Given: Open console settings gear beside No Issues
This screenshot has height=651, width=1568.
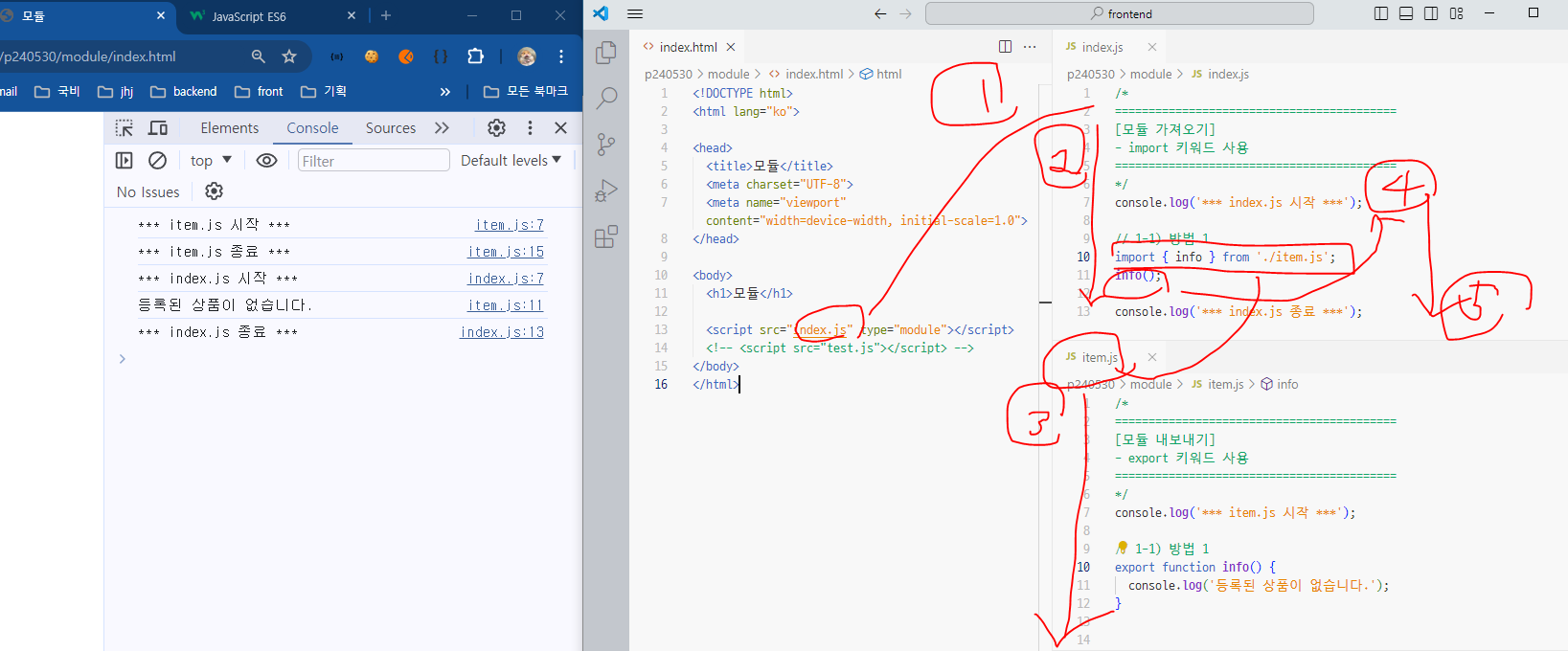Looking at the screenshot, I should click(214, 191).
